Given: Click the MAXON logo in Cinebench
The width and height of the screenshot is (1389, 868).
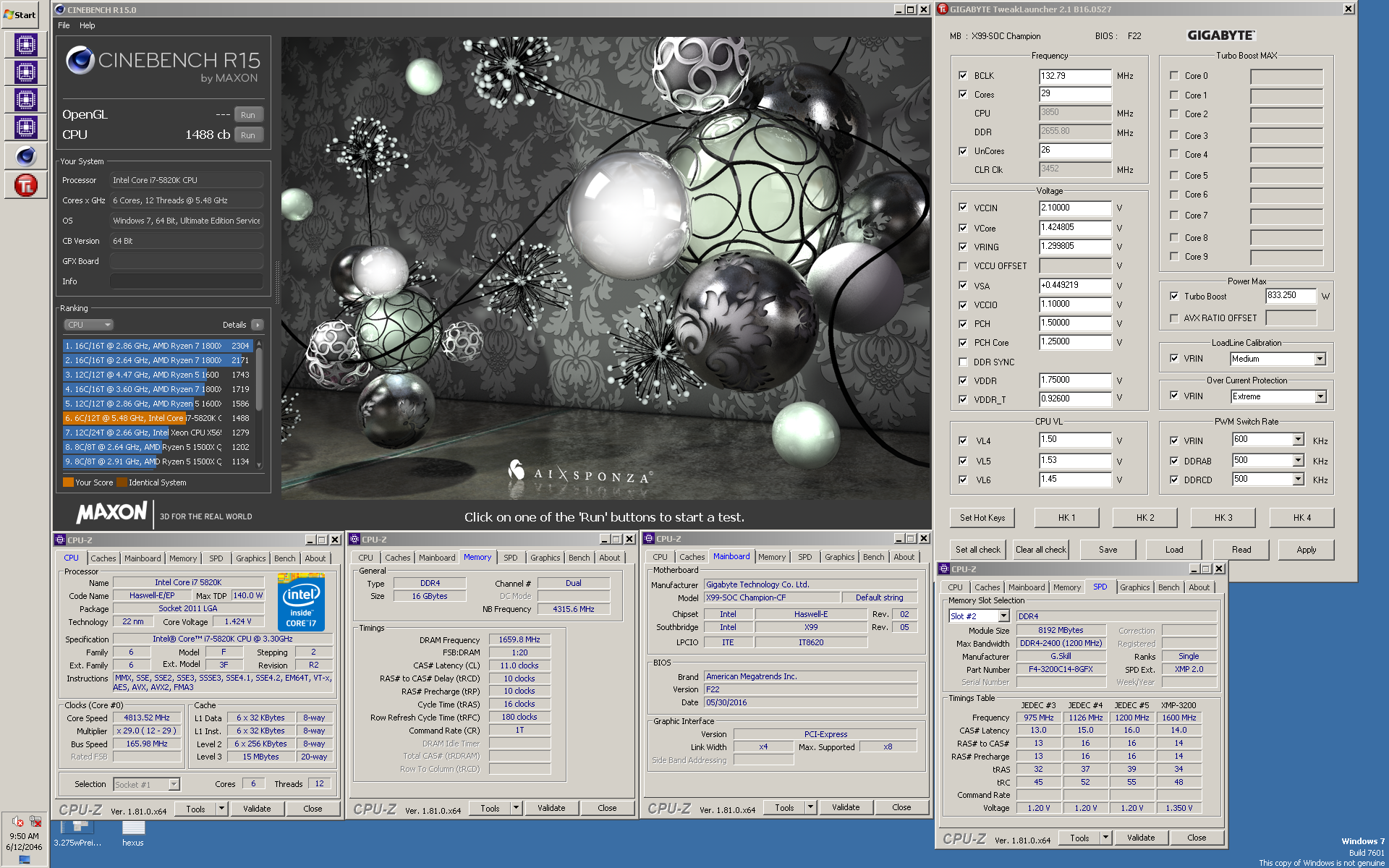Looking at the screenshot, I should [x=112, y=513].
